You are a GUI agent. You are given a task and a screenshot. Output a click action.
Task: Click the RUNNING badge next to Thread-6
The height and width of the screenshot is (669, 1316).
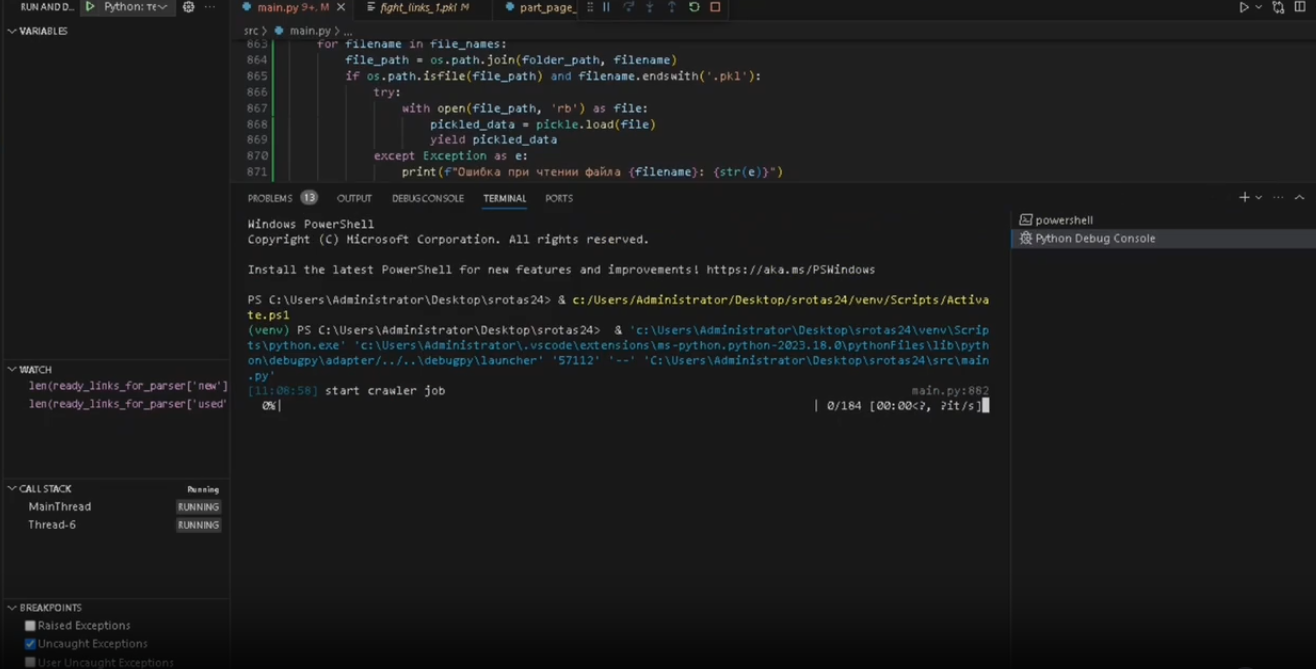click(199, 525)
